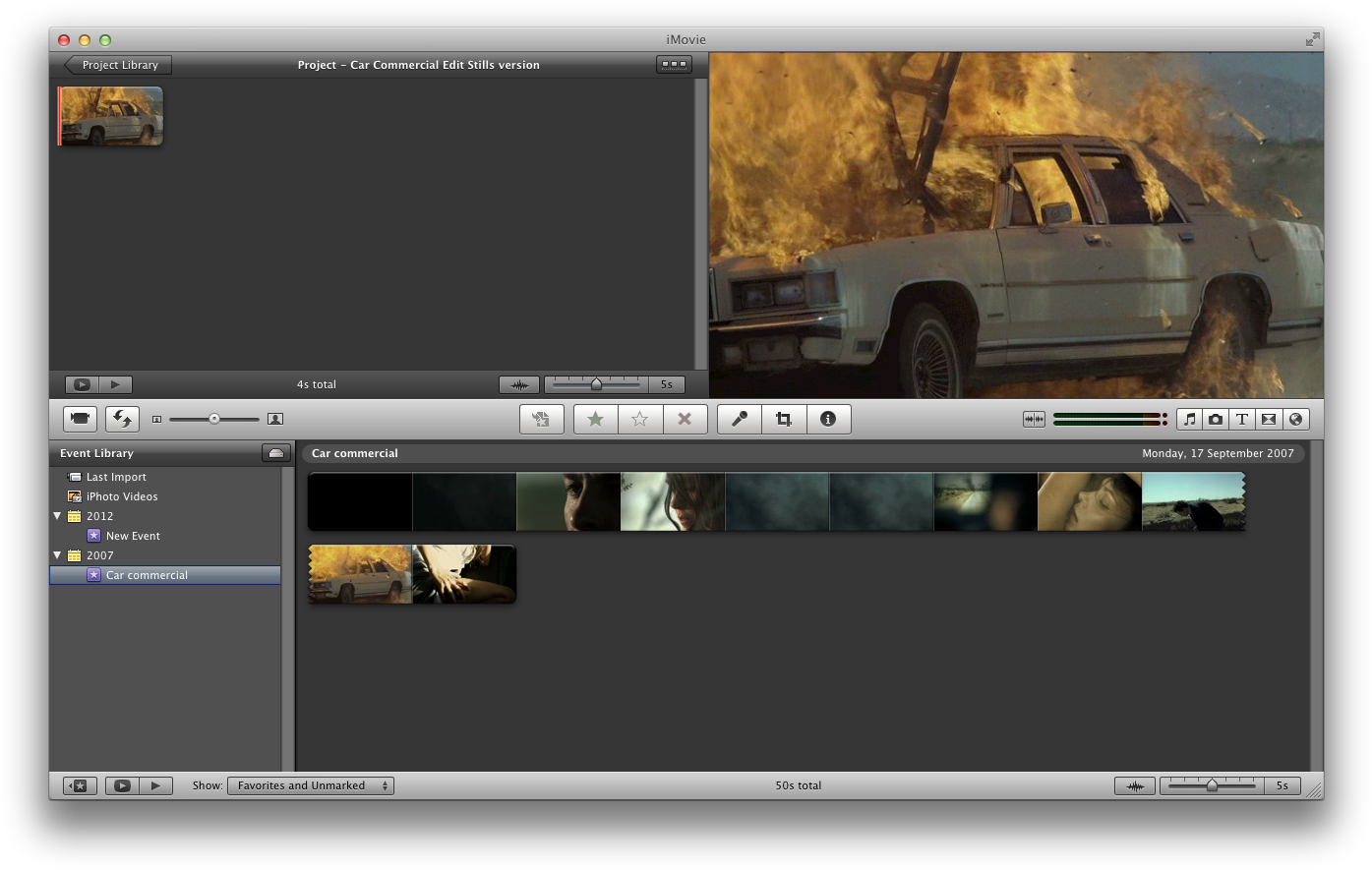Open the Music and Sound Effects browser
The height and width of the screenshot is (870, 1372).
tap(1188, 419)
